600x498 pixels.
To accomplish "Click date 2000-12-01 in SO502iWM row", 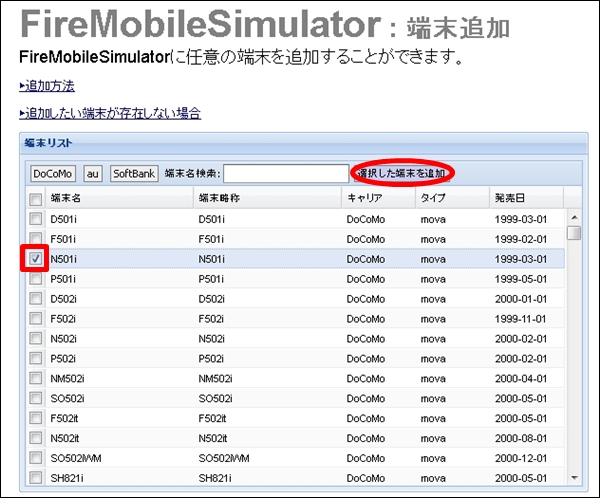I will [521, 458].
